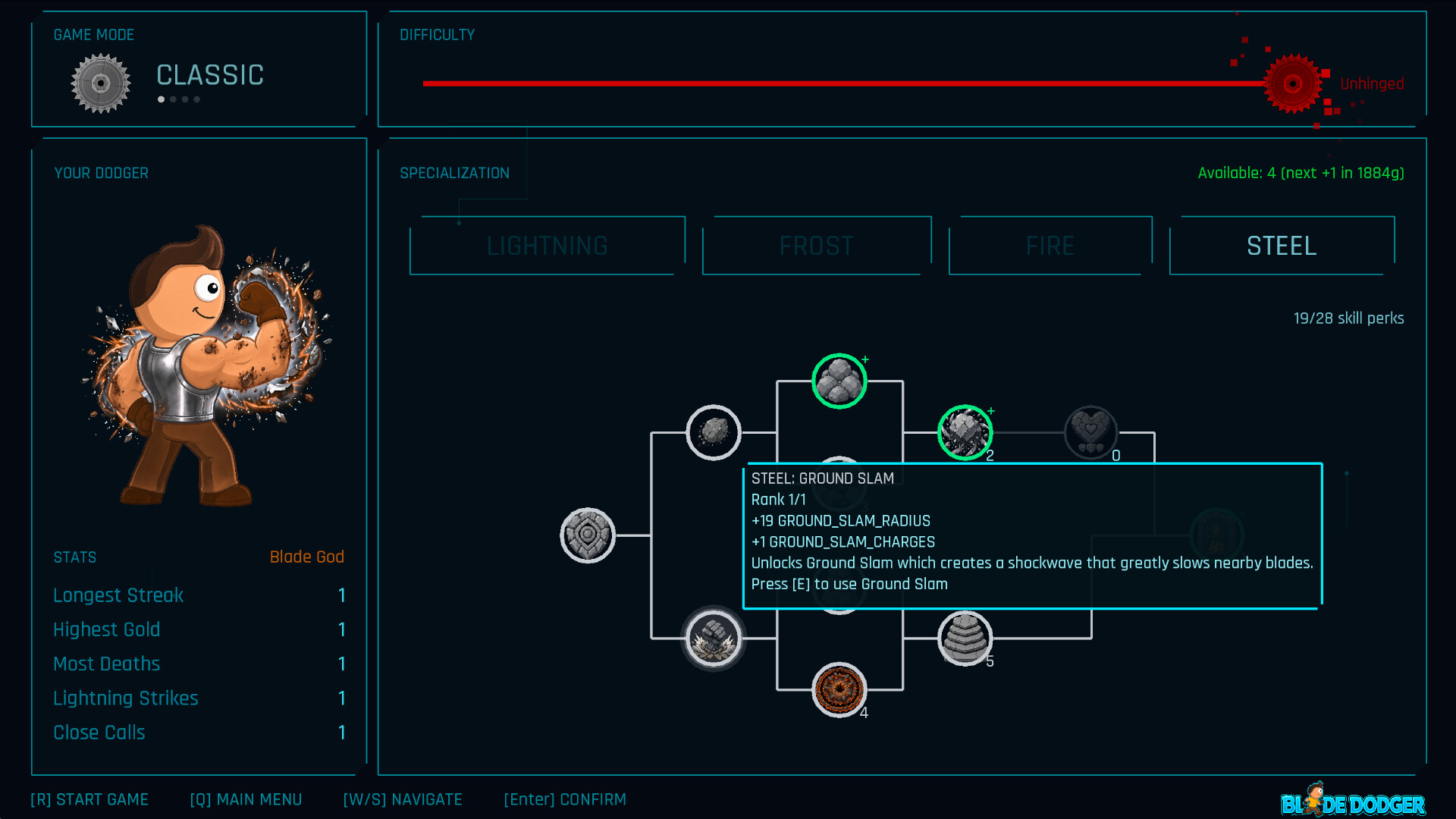Screen dimensions: 1456x819
Task: Select the Ground Slam fist skill node
Action: tap(714, 639)
